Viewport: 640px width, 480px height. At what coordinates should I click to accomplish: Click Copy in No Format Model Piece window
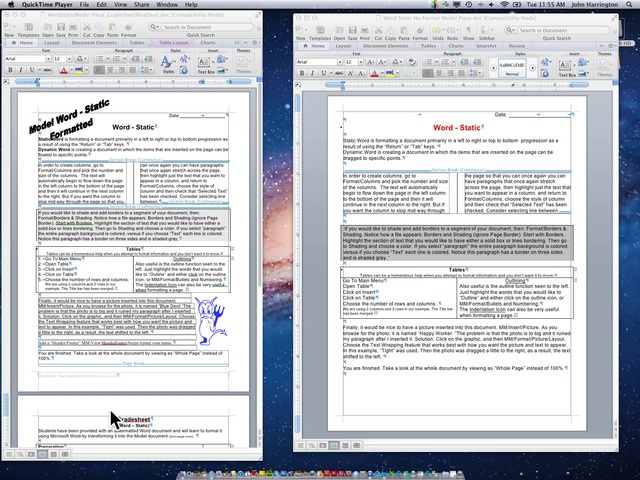click(391, 30)
